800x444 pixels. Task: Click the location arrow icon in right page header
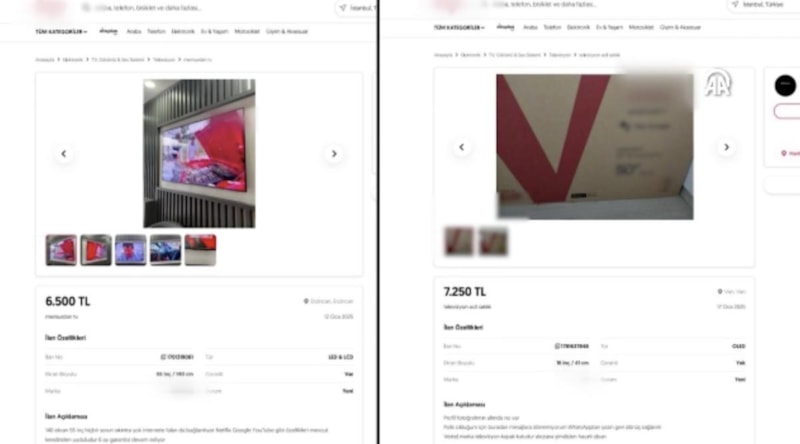pos(735,4)
